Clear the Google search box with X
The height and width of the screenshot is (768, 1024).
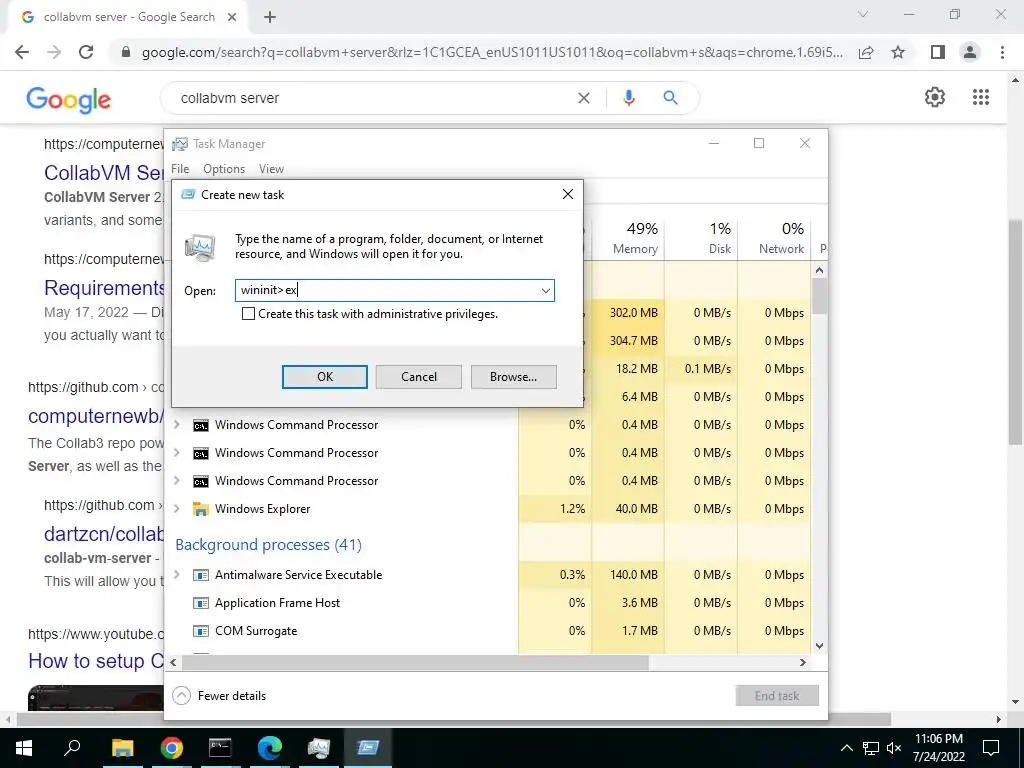click(584, 98)
